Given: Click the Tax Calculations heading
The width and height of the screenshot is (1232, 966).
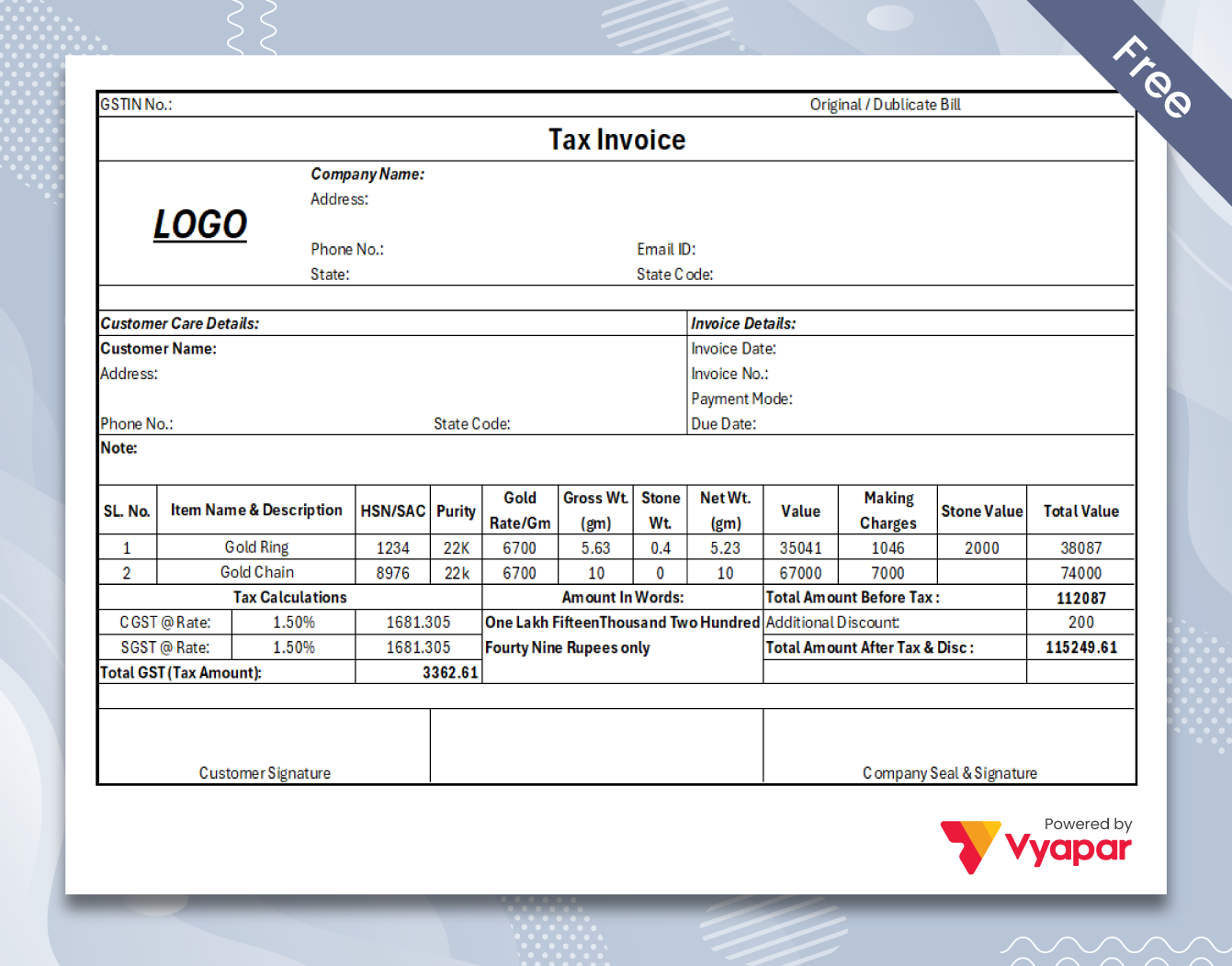Looking at the screenshot, I should (290, 598).
